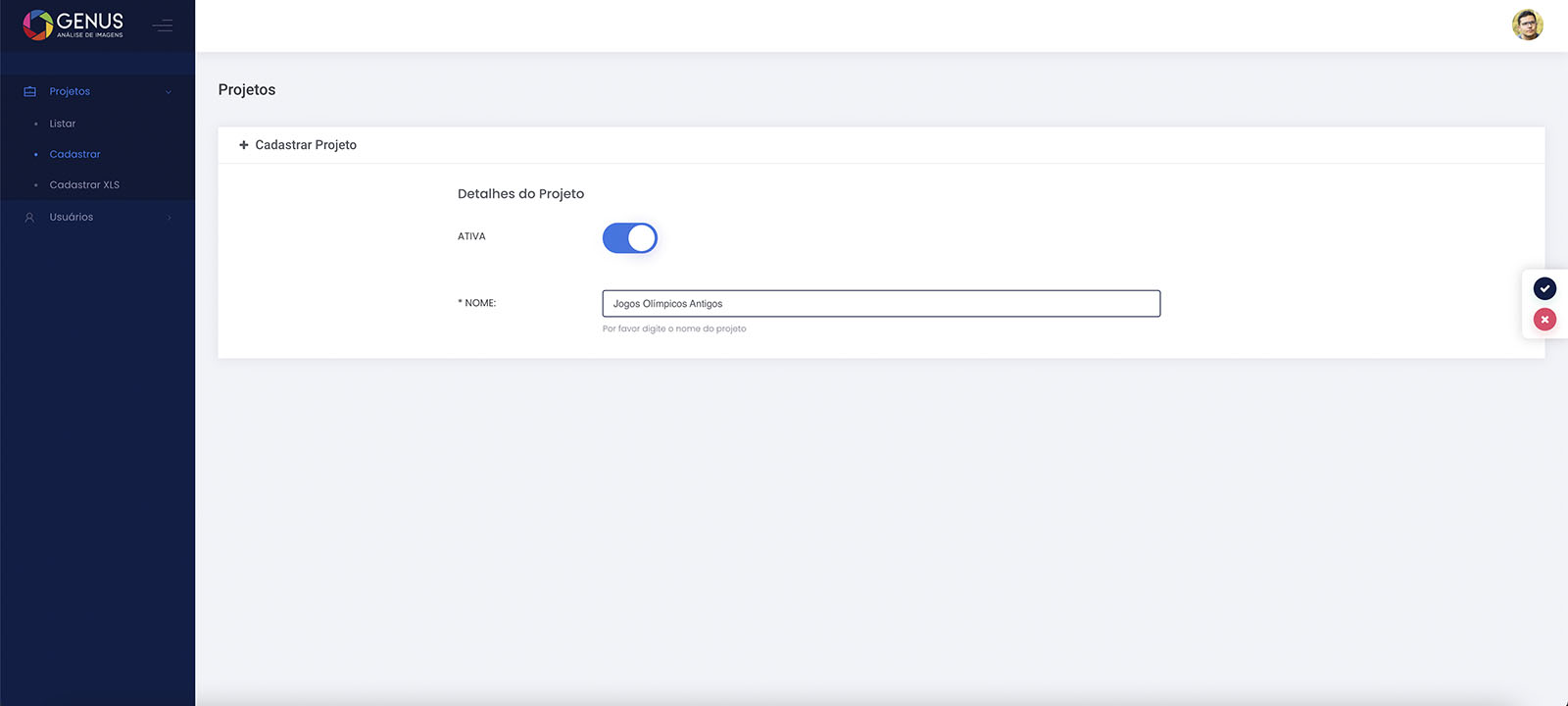Cancel with the red X button
Viewport: 1568px width, 706px height.
pyautogui.click(x=1544, y=320)
